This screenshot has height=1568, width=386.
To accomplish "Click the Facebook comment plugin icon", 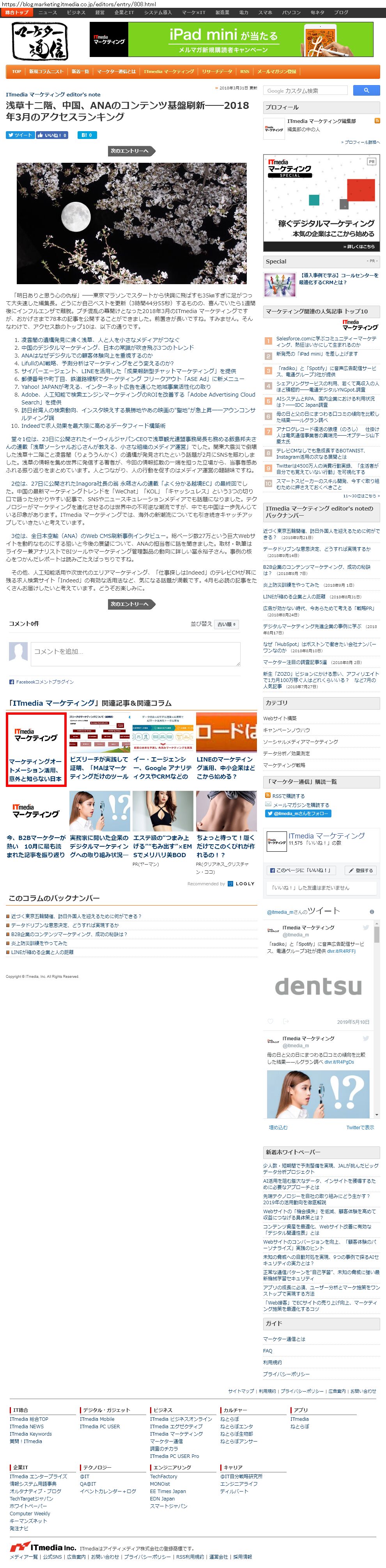I will coord(12,682).
